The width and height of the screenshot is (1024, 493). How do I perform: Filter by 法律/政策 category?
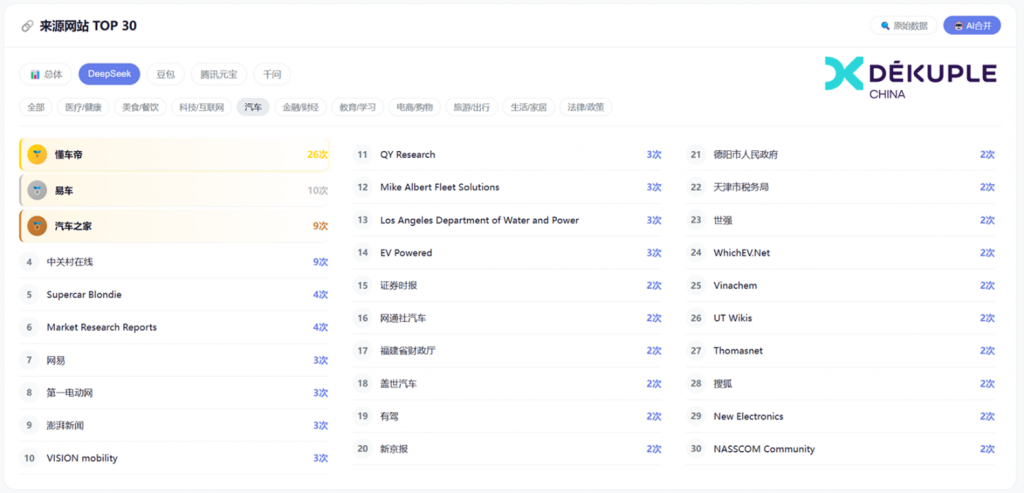pos(586,107)
